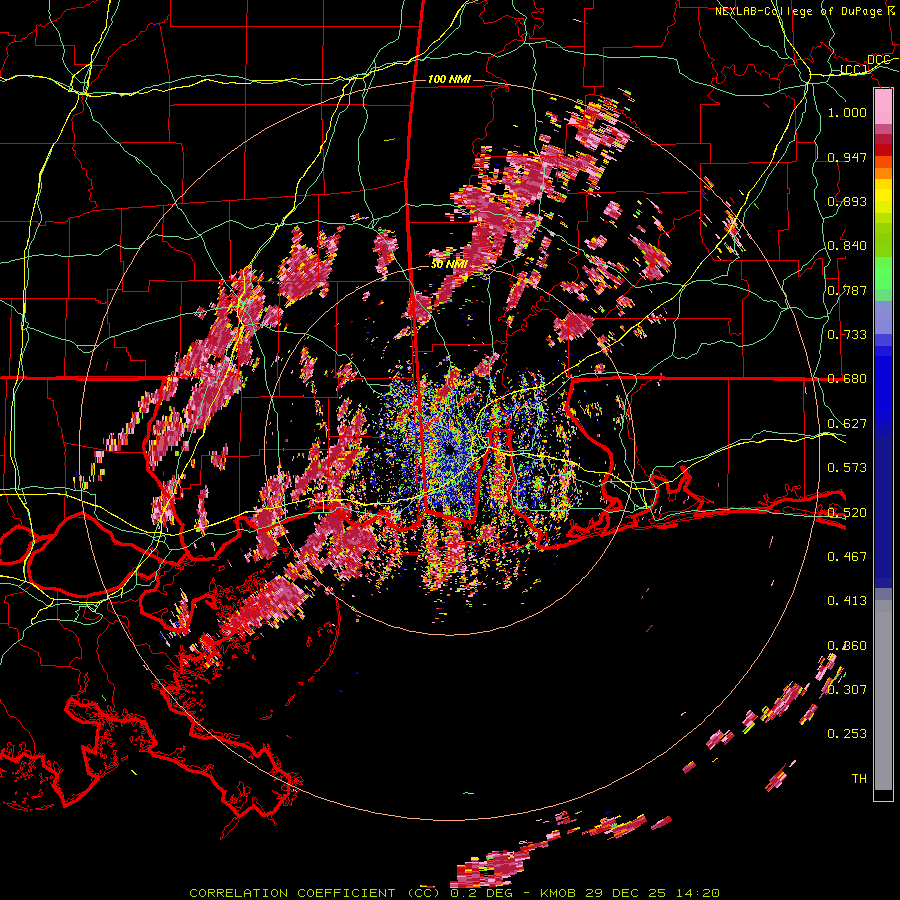Click the (CC) label above the color bar
The image size is (900, 900).
click(x=854, y=70)
